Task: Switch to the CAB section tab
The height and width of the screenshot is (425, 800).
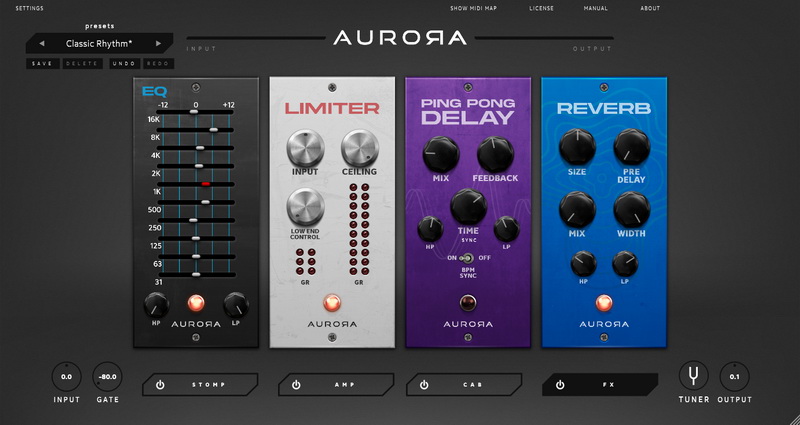Action: click(x=464, y=385)
